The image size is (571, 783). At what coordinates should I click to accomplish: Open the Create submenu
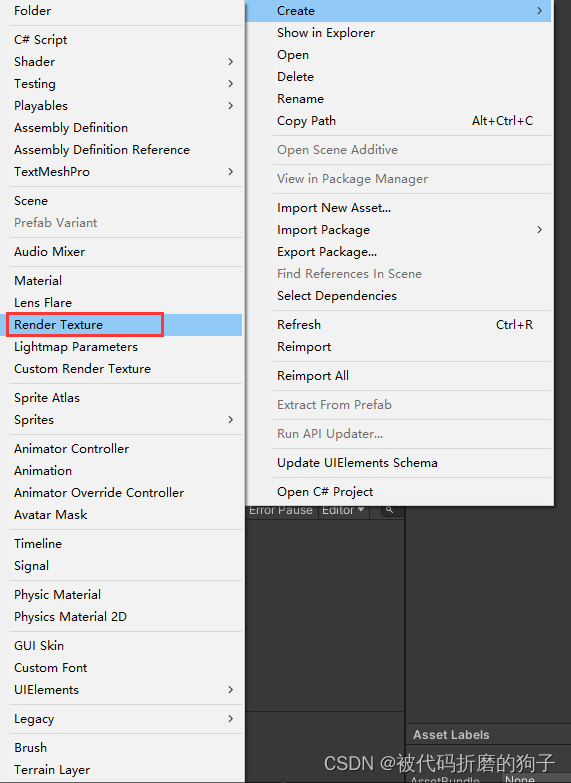tap(399, 10)
